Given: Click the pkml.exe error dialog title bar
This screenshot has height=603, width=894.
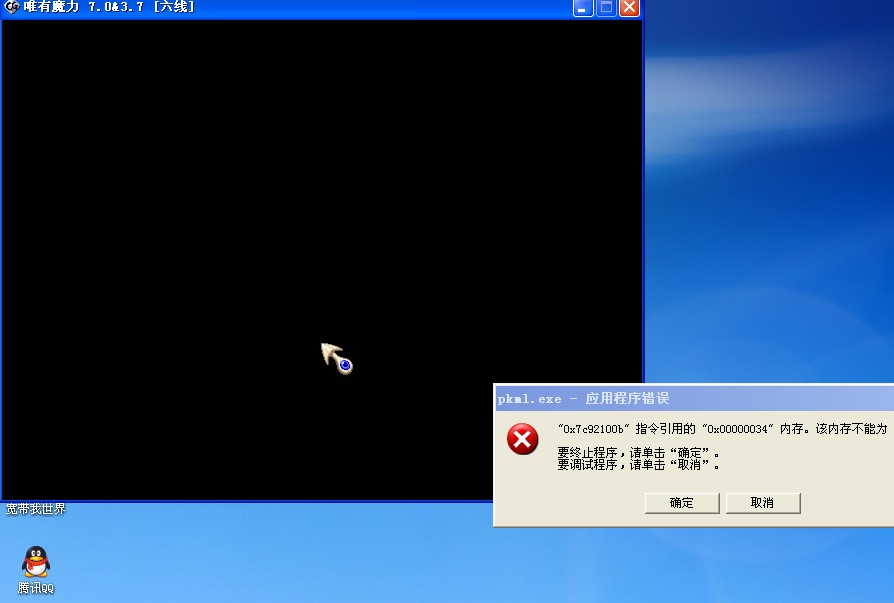Looking at the screenshot, I should [x=600, y=397].
